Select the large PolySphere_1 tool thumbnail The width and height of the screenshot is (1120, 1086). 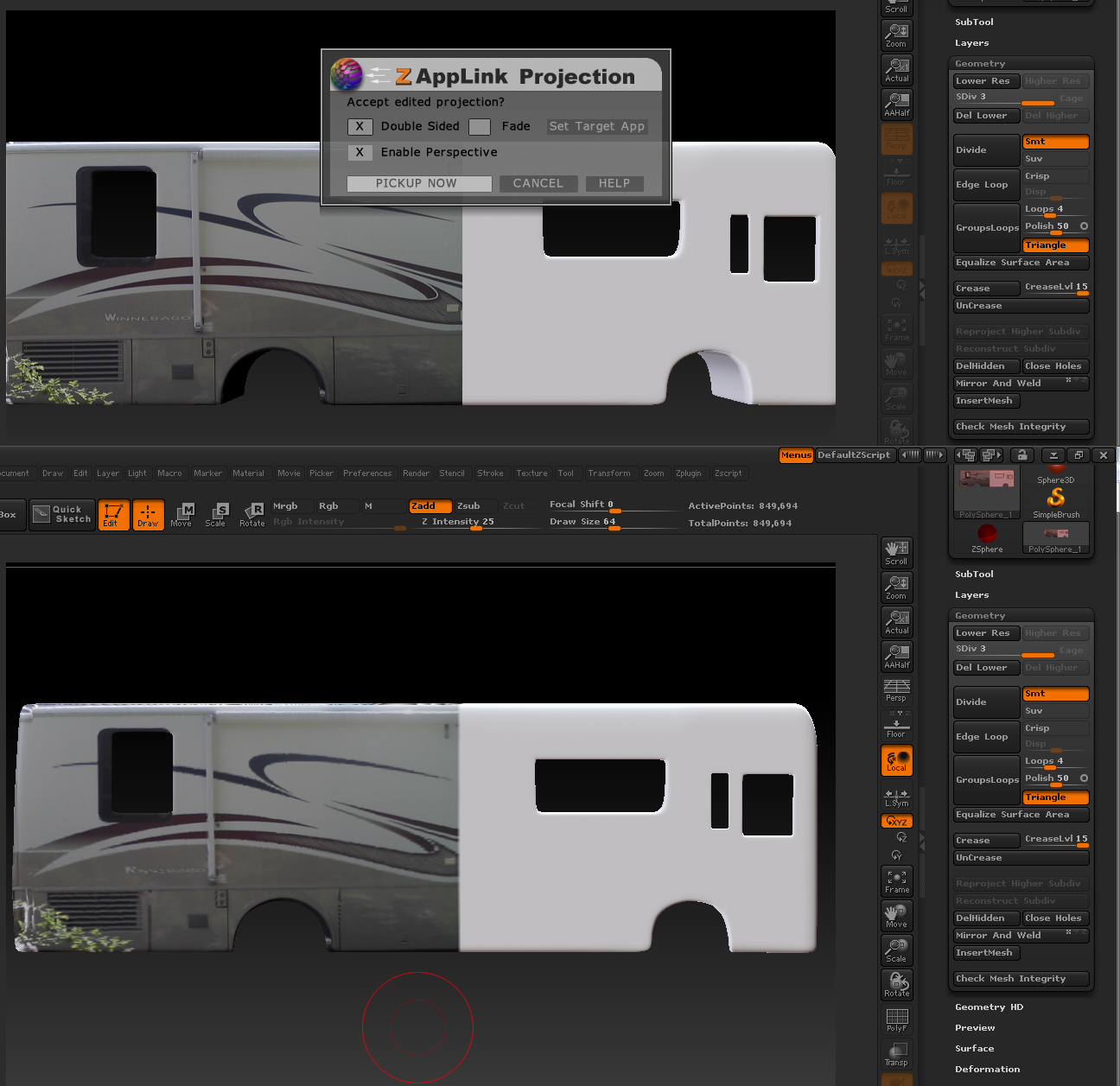986,492
